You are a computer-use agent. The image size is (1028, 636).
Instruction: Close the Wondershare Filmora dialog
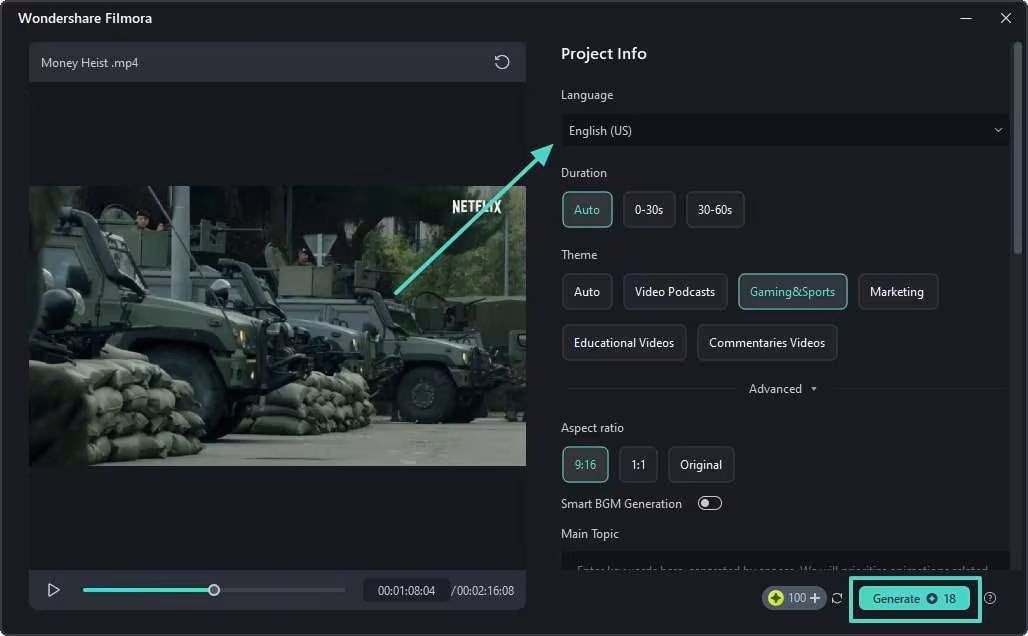(x=1006, y=18)
